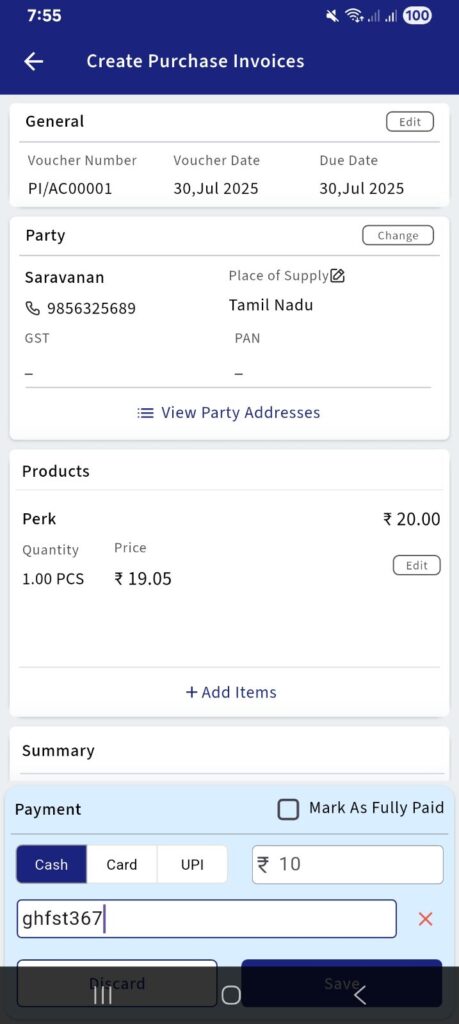Select UPI payment mode
Viewport: 459px width, 1024px height.
[192, 864]
